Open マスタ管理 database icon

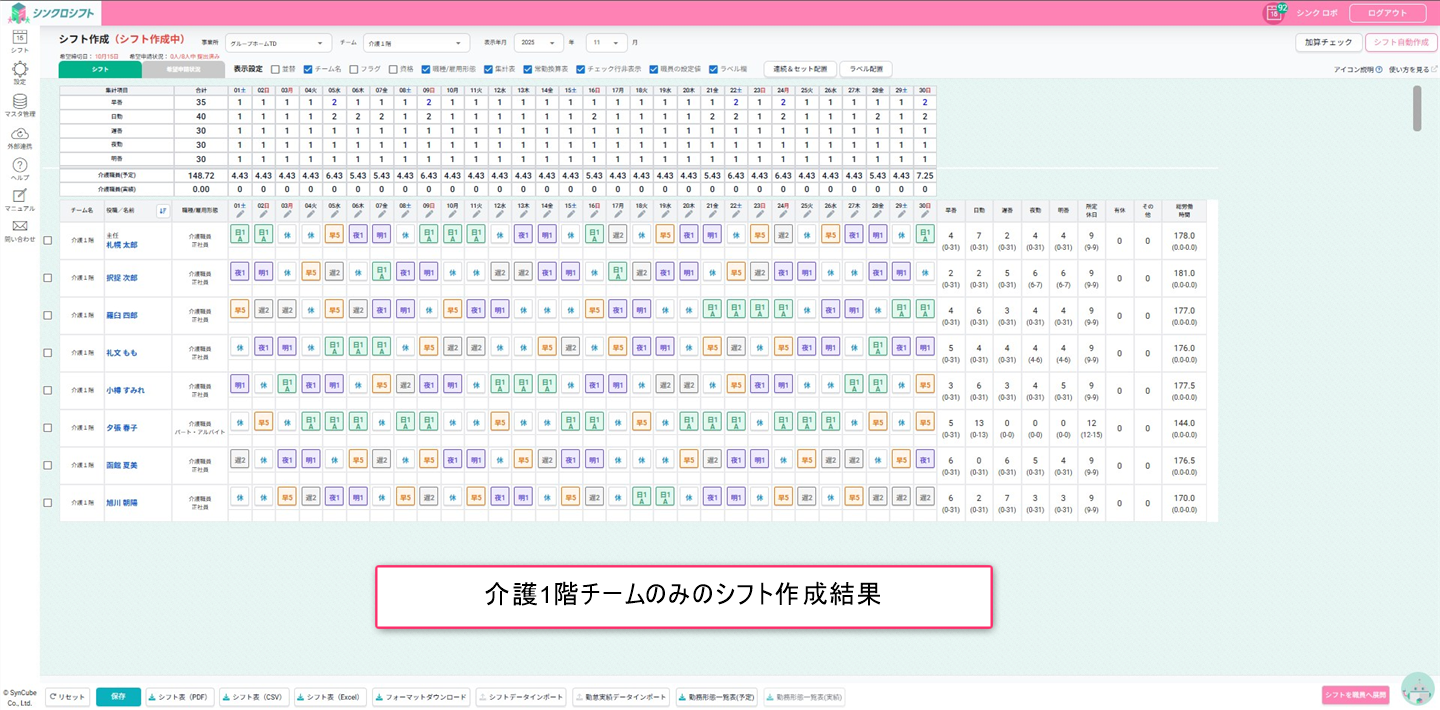pyautogui.click(x=19, y=102)
